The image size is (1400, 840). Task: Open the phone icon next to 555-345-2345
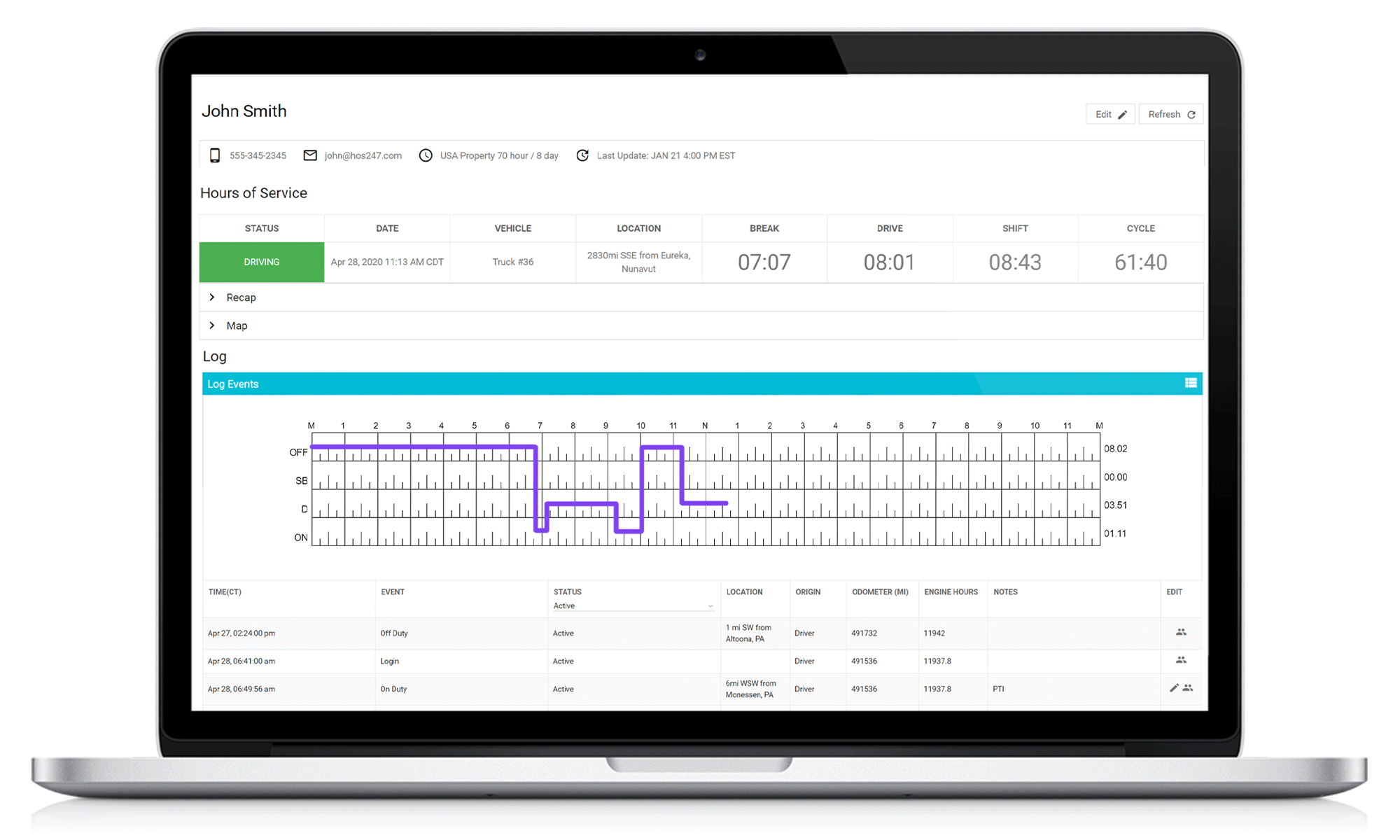[x=216, y=155]
